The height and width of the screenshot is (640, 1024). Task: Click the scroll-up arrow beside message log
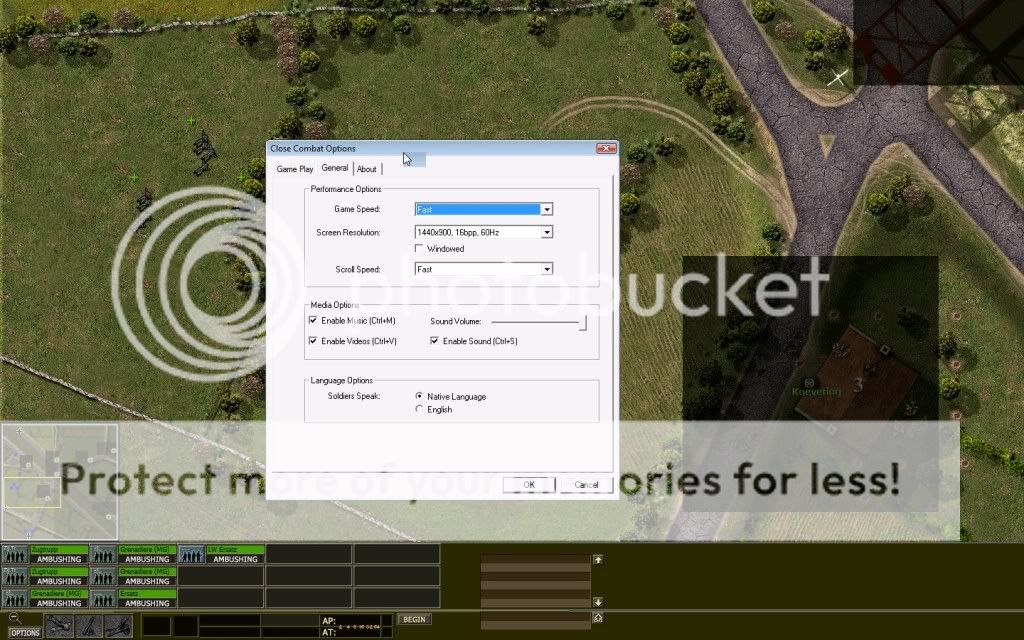pyautogui.click(x=598, y=560)
